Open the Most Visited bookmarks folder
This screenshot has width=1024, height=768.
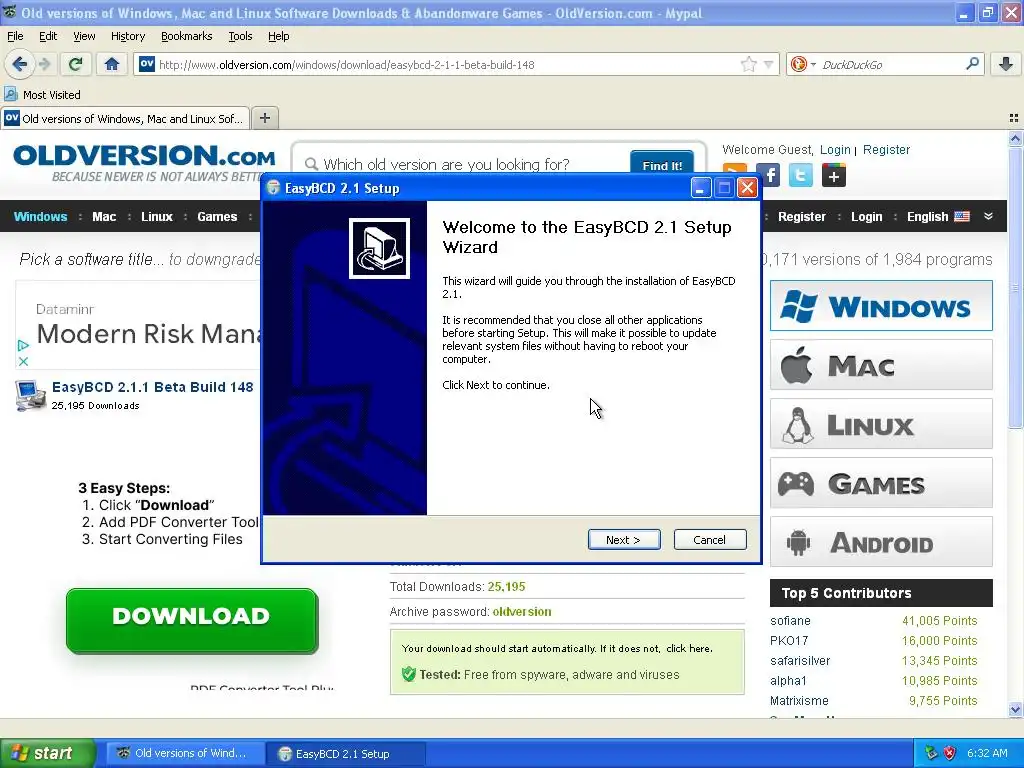click(42, 95)
